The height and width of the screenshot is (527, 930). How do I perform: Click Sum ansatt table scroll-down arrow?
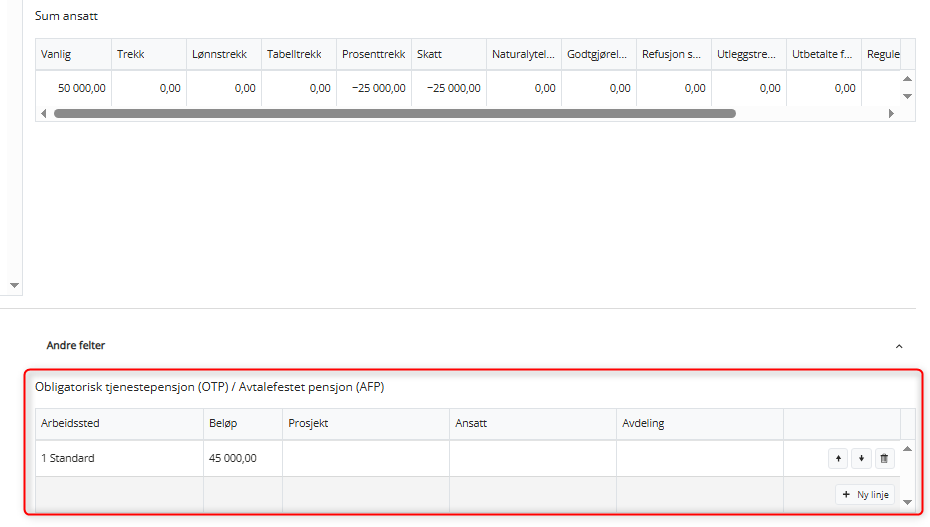[907, 96]
